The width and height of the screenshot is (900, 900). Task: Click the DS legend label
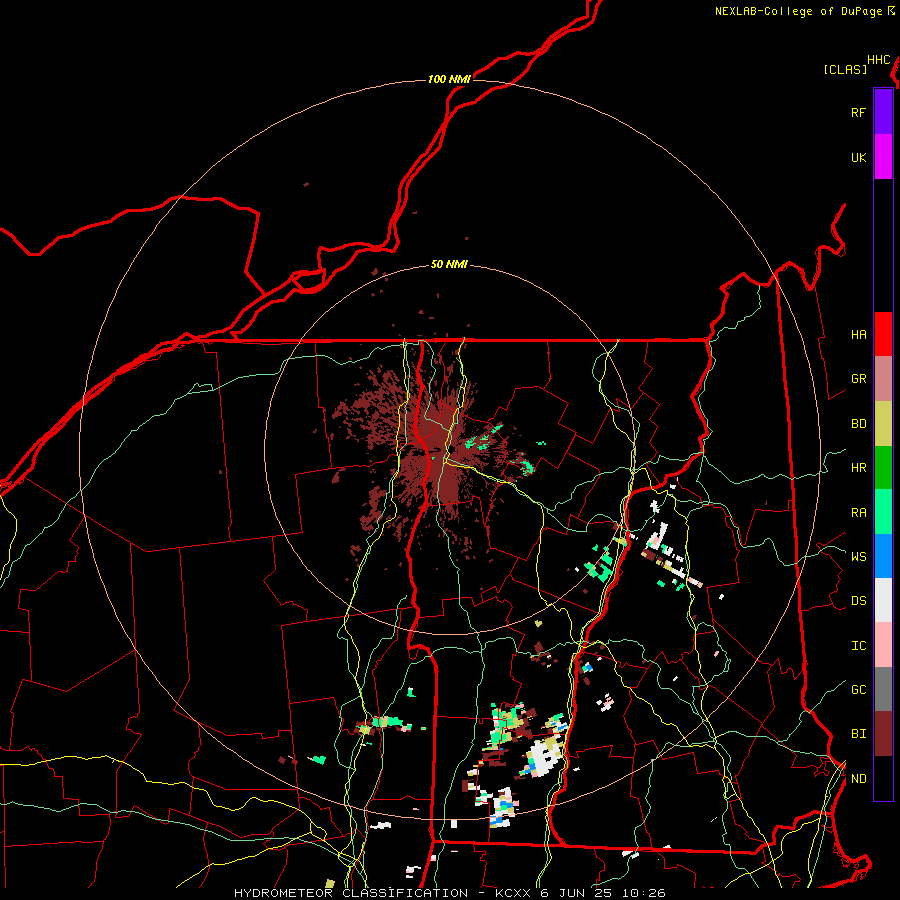pyautogui.click(x=858, y=601)
